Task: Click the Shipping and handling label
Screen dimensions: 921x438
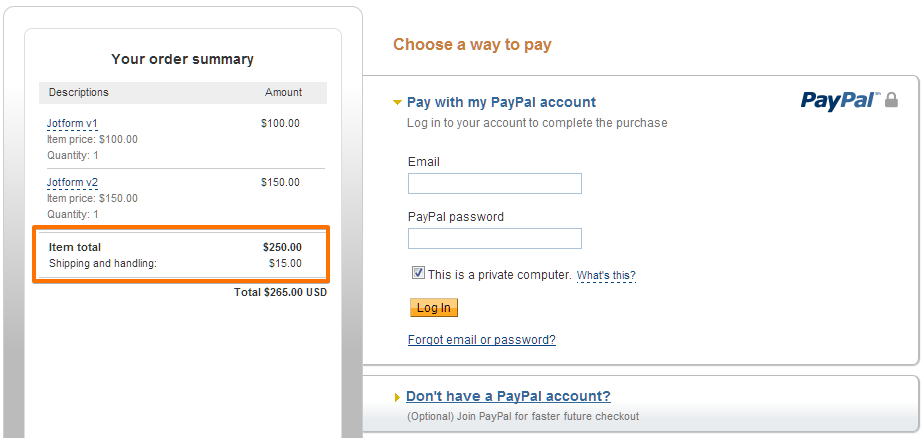Action: click(x=103, y=264)
